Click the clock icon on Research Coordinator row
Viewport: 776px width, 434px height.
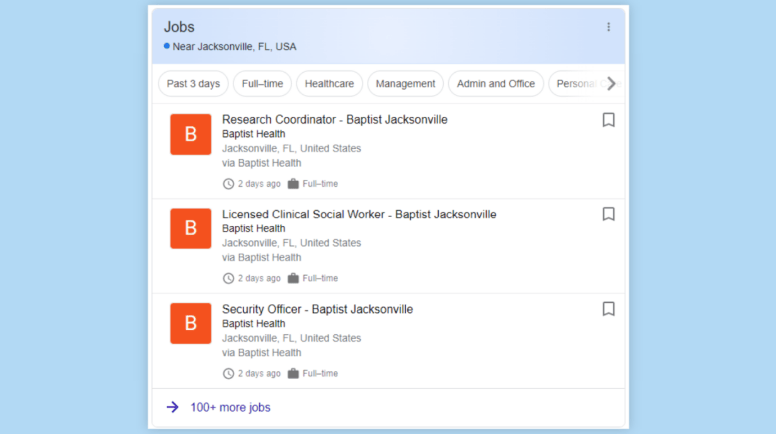[x=228, y=184]
